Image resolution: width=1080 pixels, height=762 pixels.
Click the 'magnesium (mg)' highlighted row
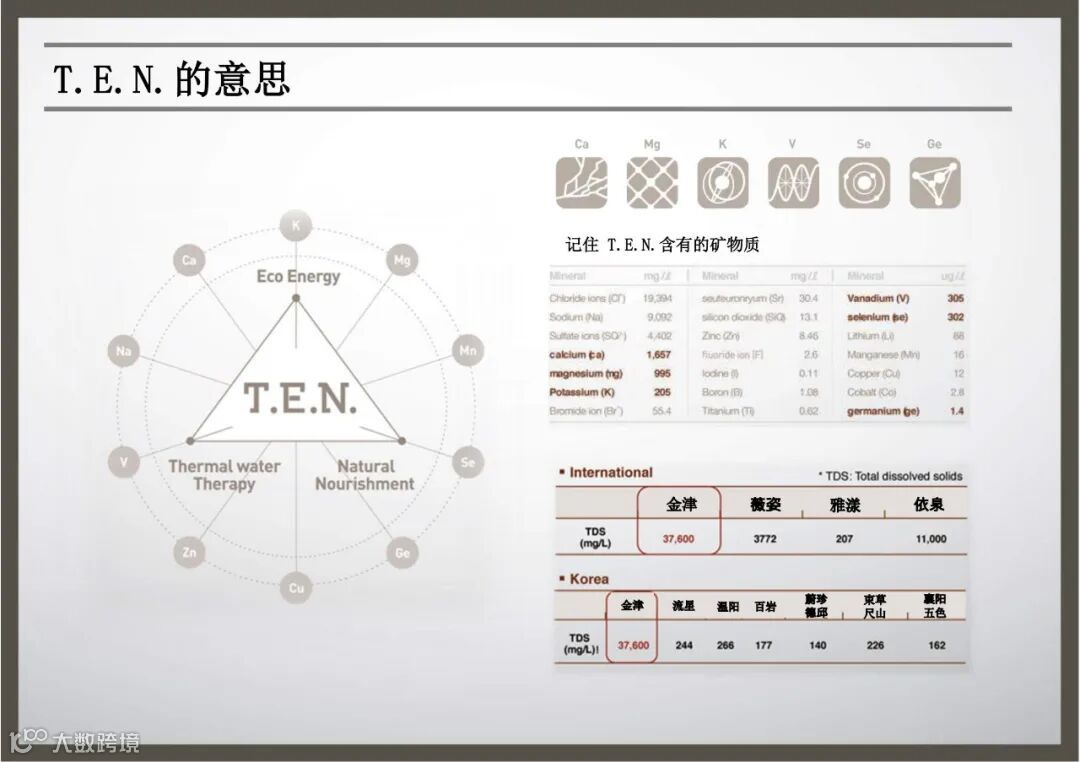click(610, 373)
